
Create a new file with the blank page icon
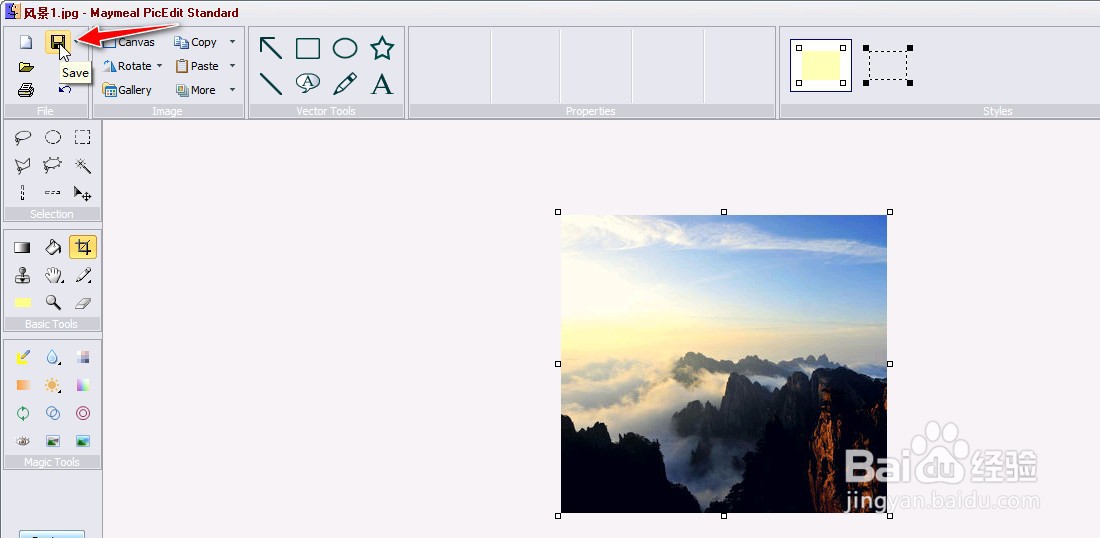click(x=26, y=42)
